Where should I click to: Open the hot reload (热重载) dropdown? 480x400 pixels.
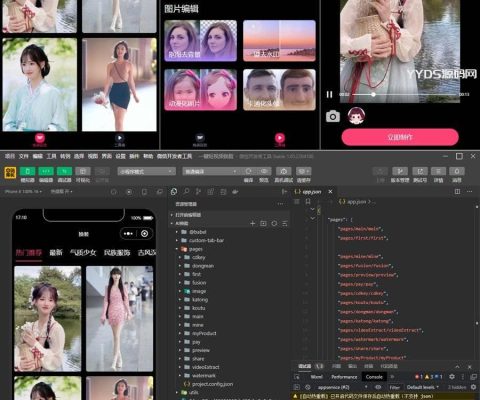tap(62, 192)
